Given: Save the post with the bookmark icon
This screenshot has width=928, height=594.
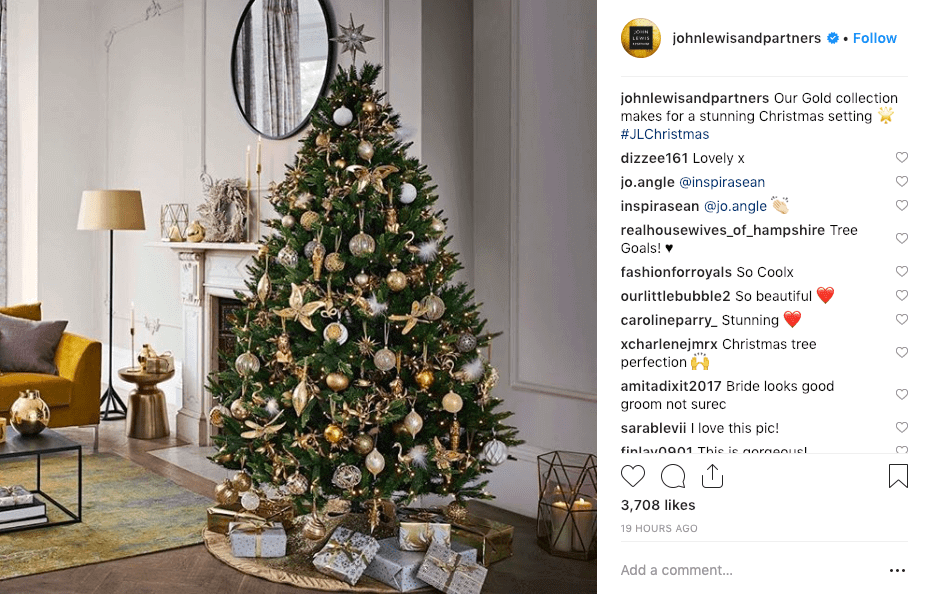Looking at the screenshot, I should tap(898, 476).
